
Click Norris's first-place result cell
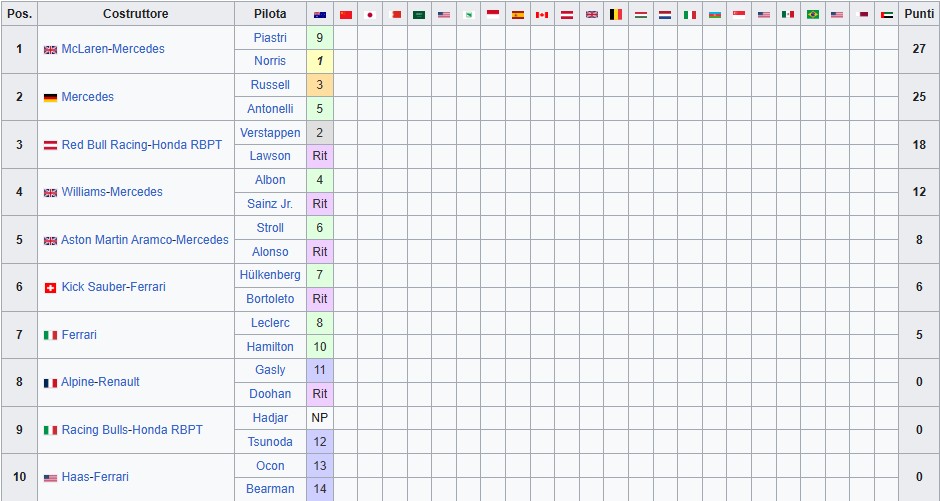click(319, 61)
